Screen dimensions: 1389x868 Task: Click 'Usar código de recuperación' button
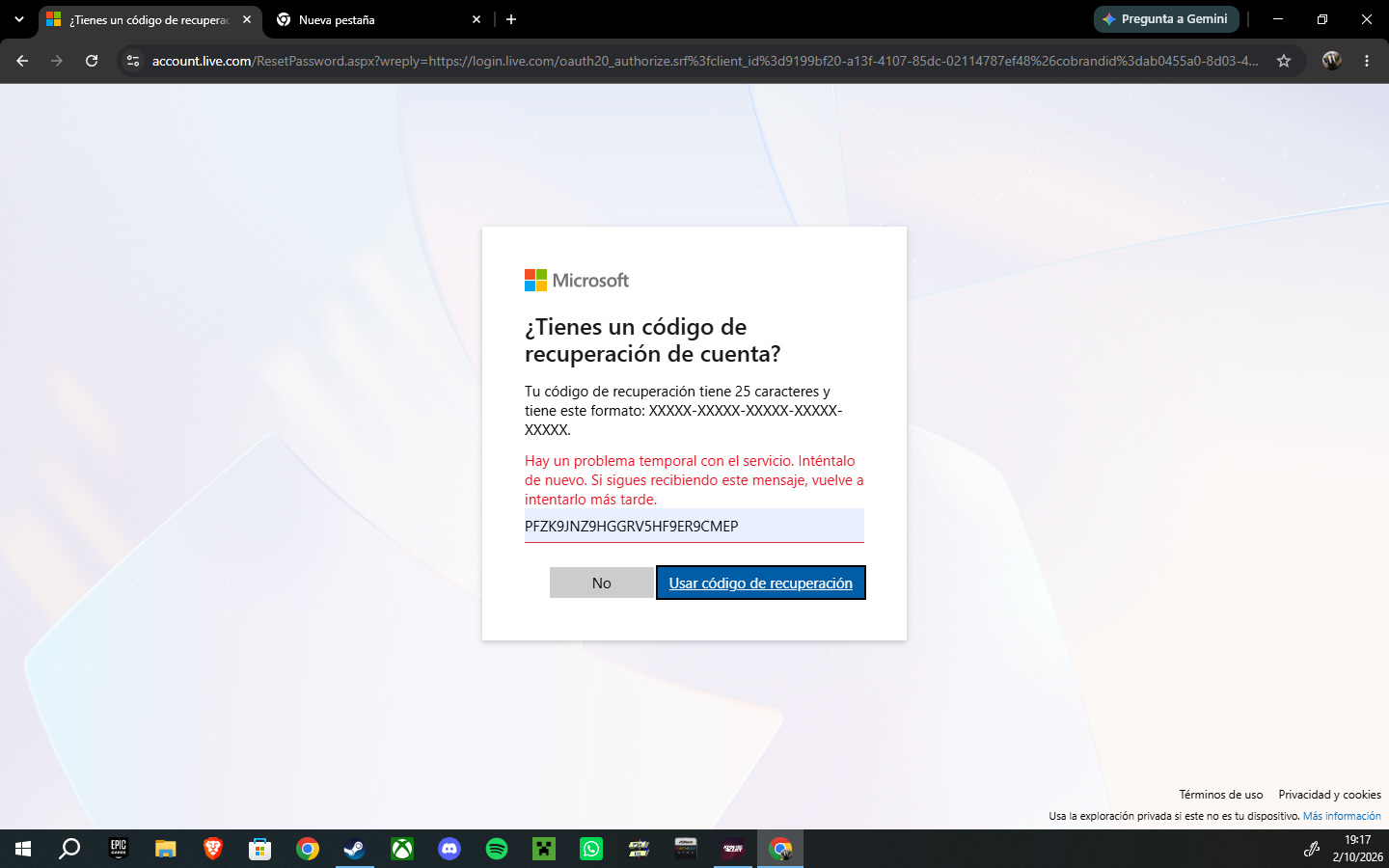(761, 583)
